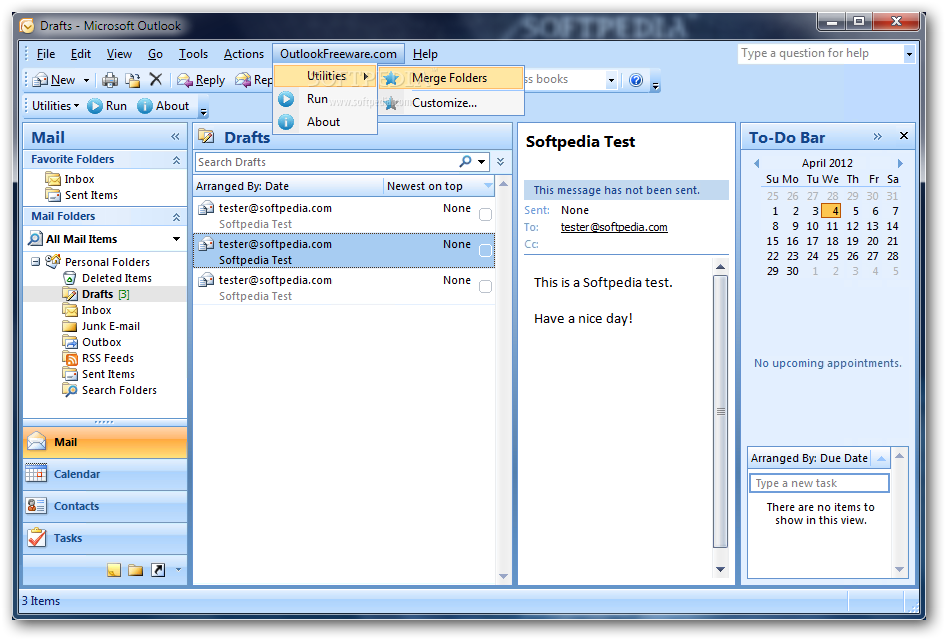Image resolution: width=946 pixels, height=640 pixels.
Task: Open the Go menu
Action: coord(155,54)
